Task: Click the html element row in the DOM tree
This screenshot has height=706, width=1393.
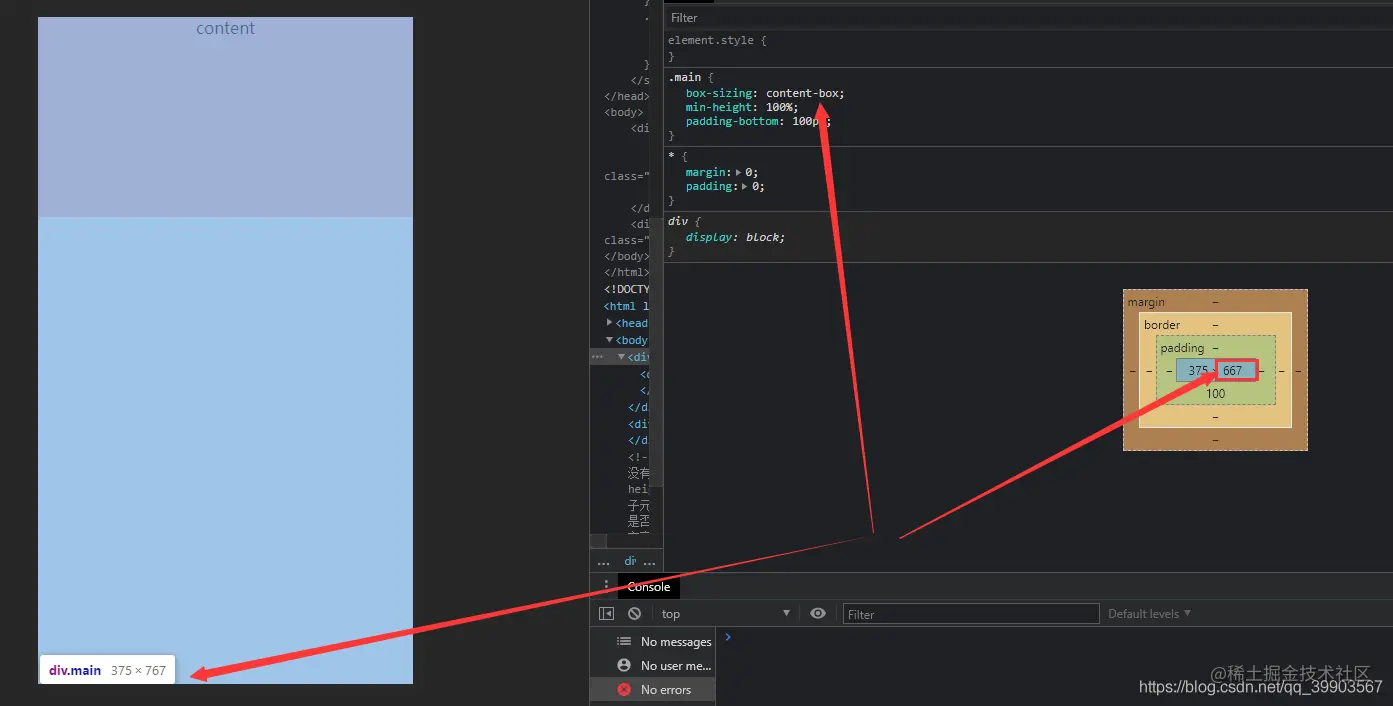Action: (x=626, y=306)
